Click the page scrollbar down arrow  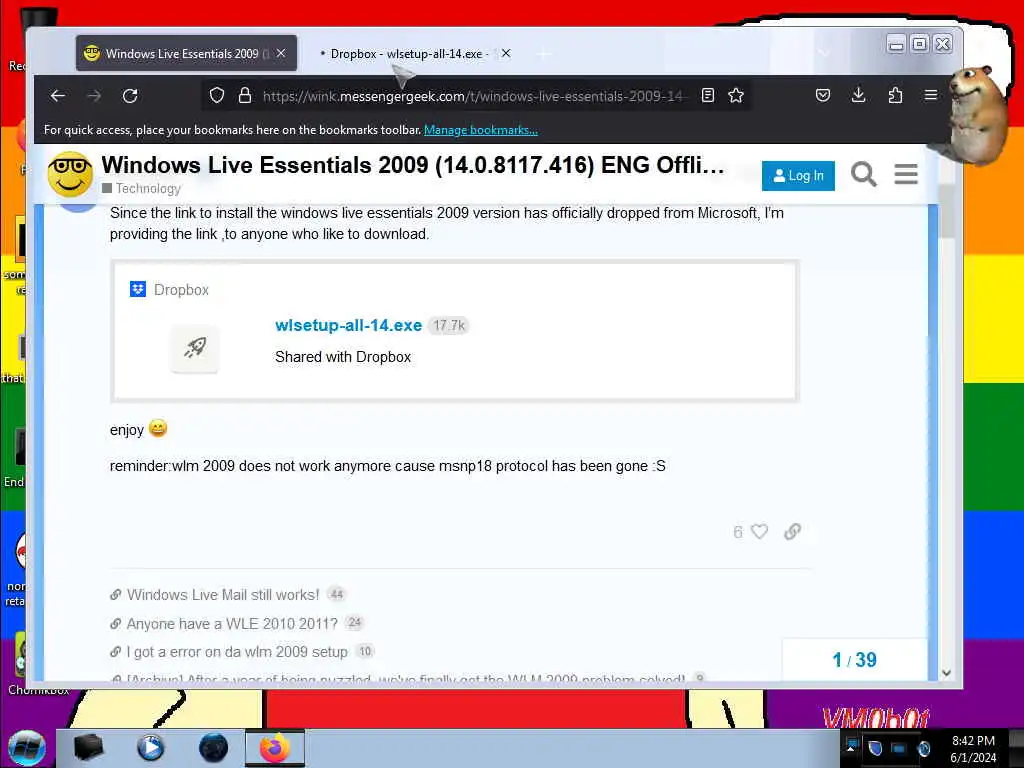[x=946, y=673]
